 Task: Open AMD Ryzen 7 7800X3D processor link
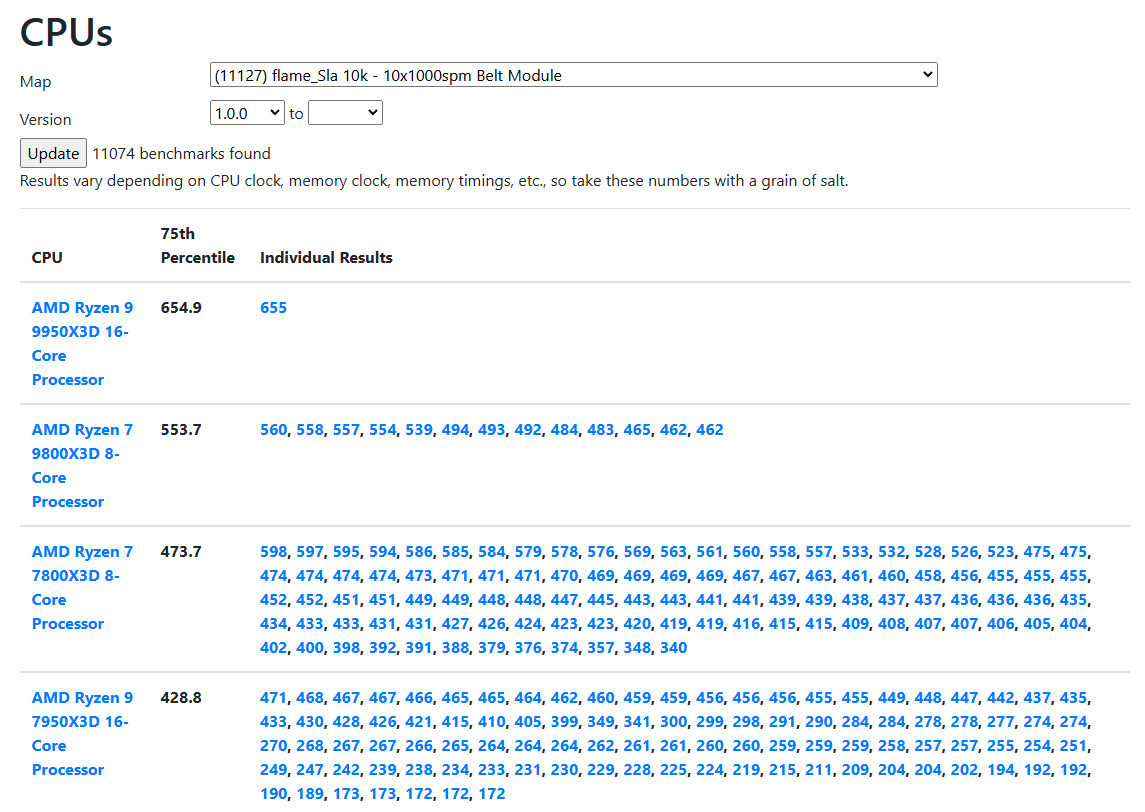pos(82,587)
